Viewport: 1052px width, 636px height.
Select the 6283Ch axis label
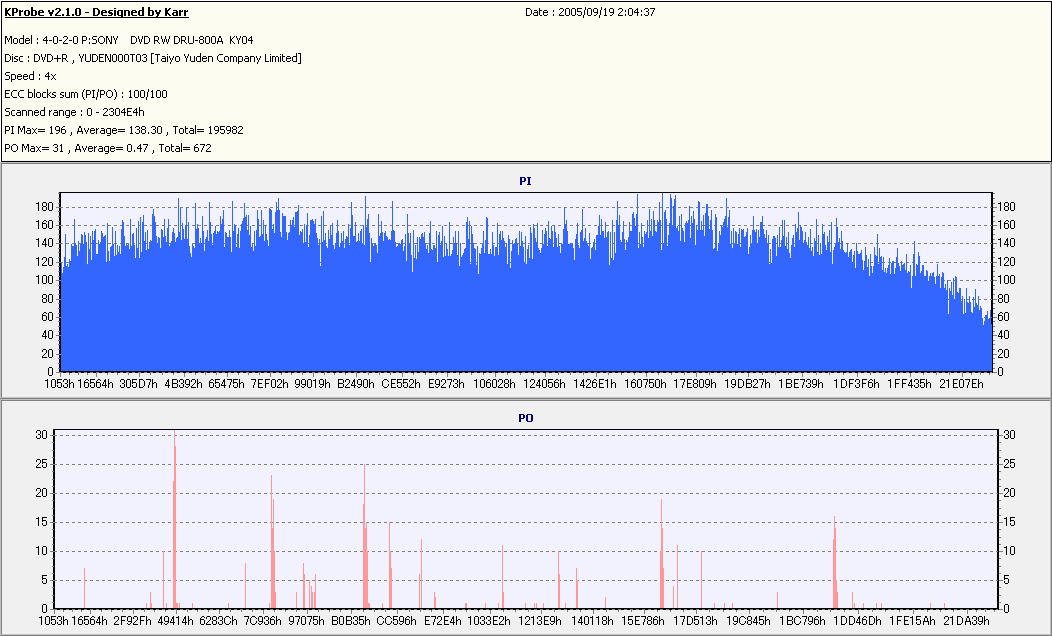[218, 621]
